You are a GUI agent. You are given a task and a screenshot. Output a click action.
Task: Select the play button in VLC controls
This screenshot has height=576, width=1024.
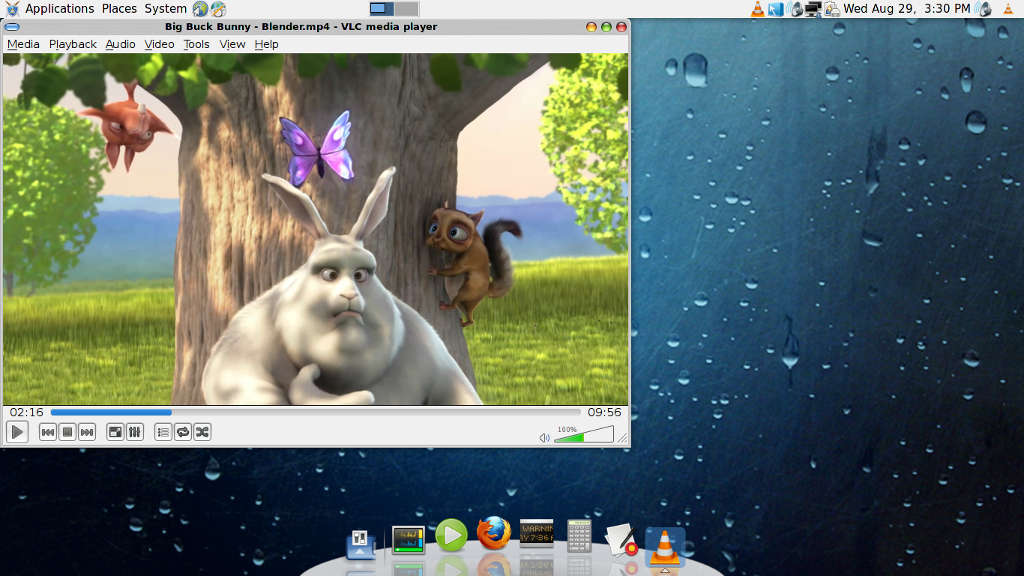pyautogui.click(x=17, y=431)
